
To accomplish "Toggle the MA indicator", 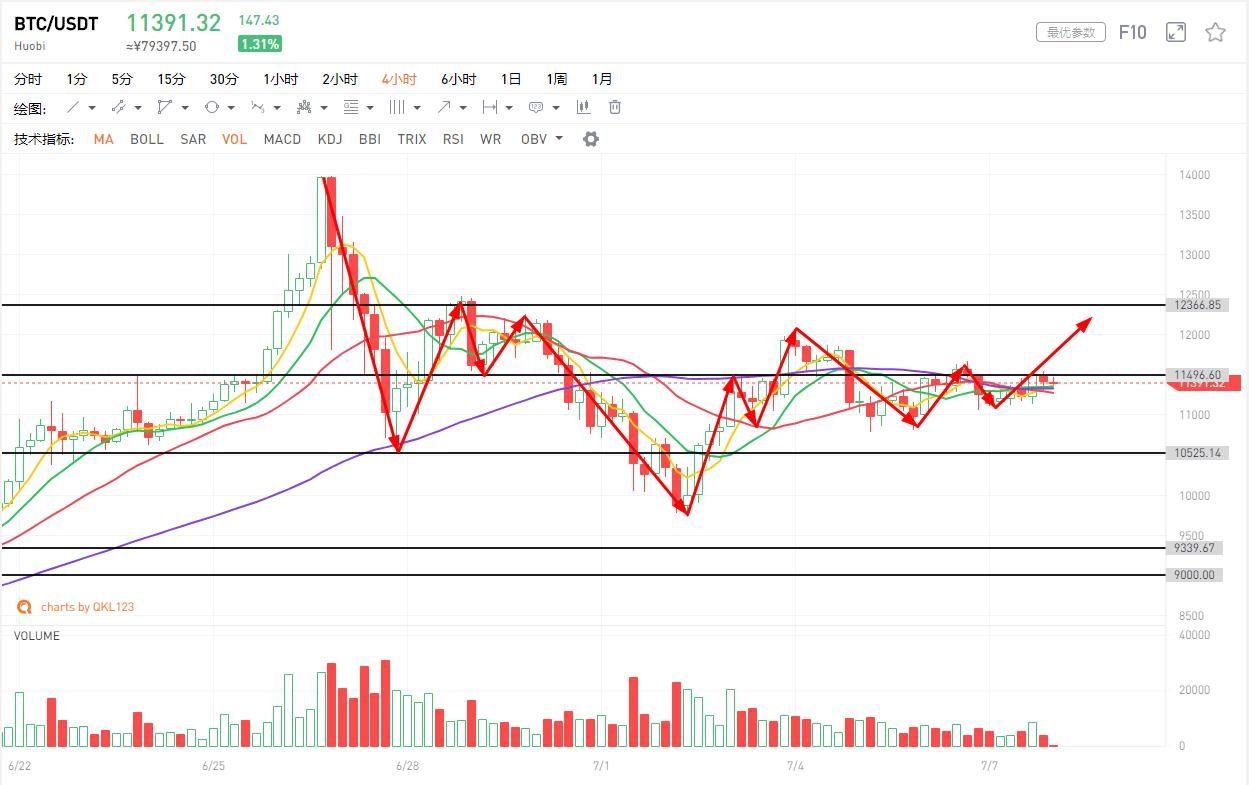I will tap(103, 139).
